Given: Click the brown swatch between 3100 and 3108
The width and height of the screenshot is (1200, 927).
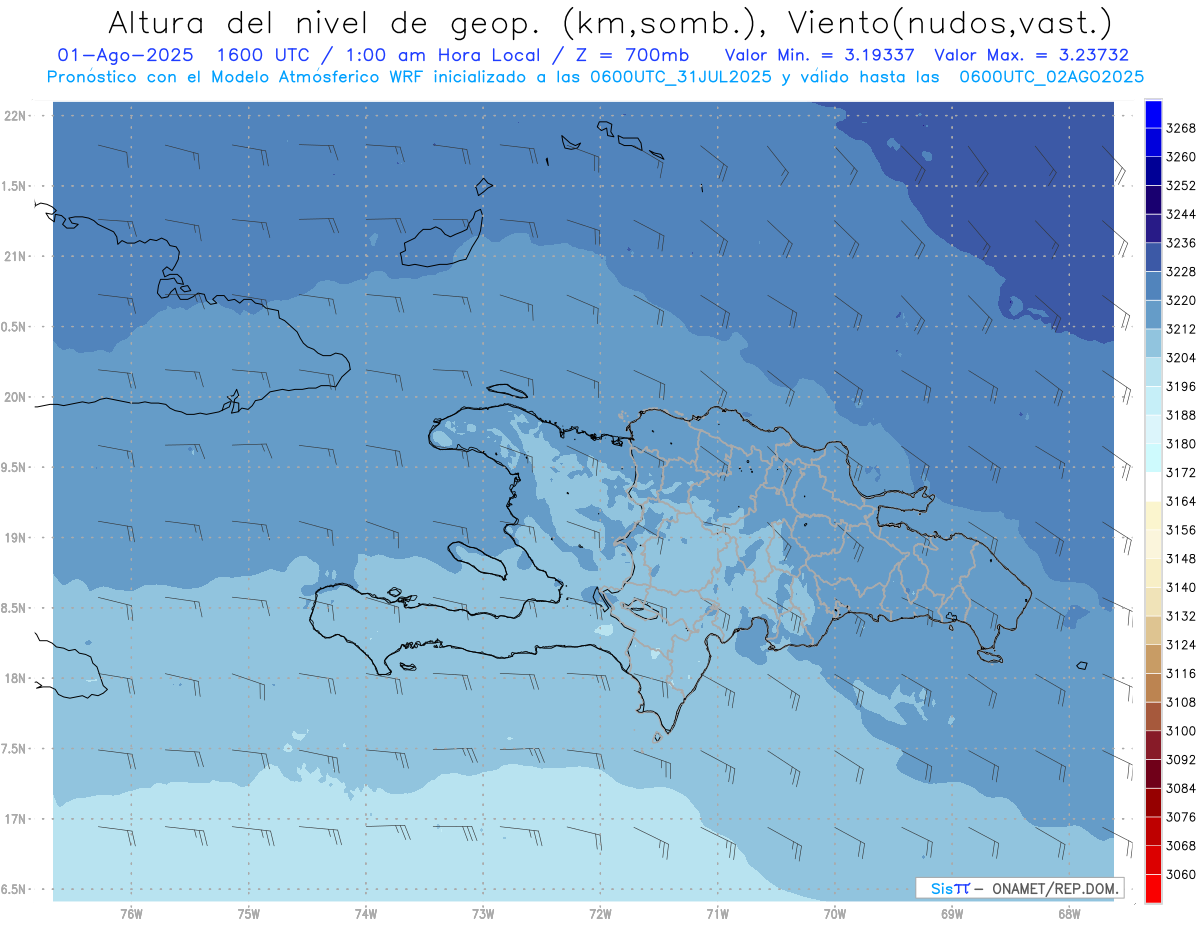Looking at the screenshot, I should click(1153, 716).
